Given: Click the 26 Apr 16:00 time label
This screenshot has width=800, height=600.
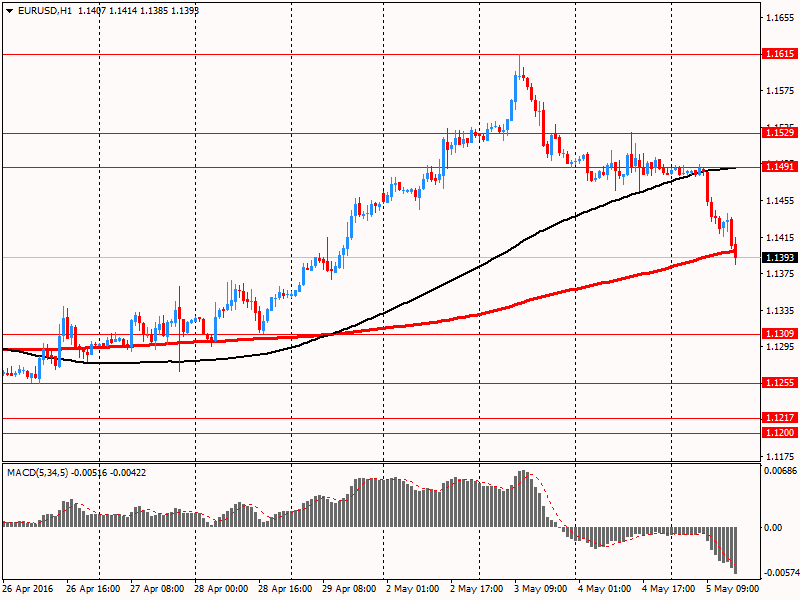Looking at the screenshot, I should click(x=93, y=589).
